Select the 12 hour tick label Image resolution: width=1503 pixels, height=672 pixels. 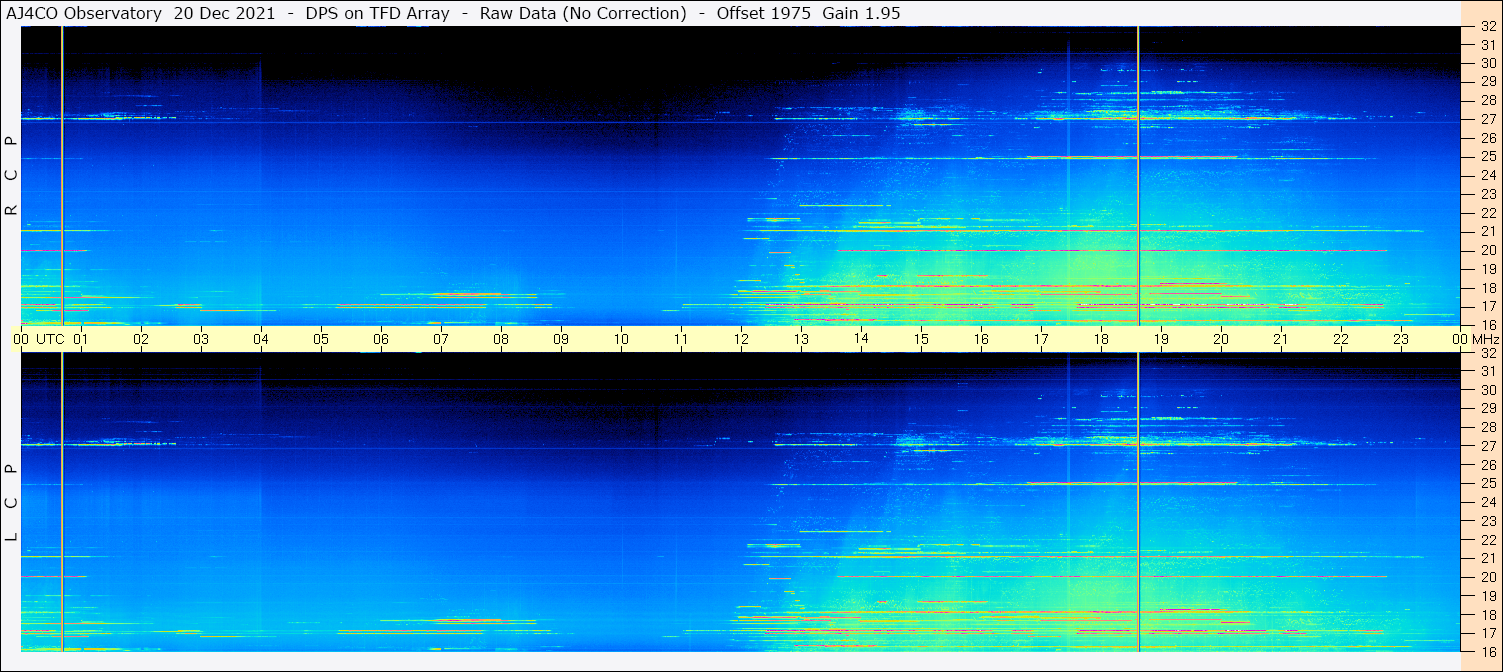(741, 339)
